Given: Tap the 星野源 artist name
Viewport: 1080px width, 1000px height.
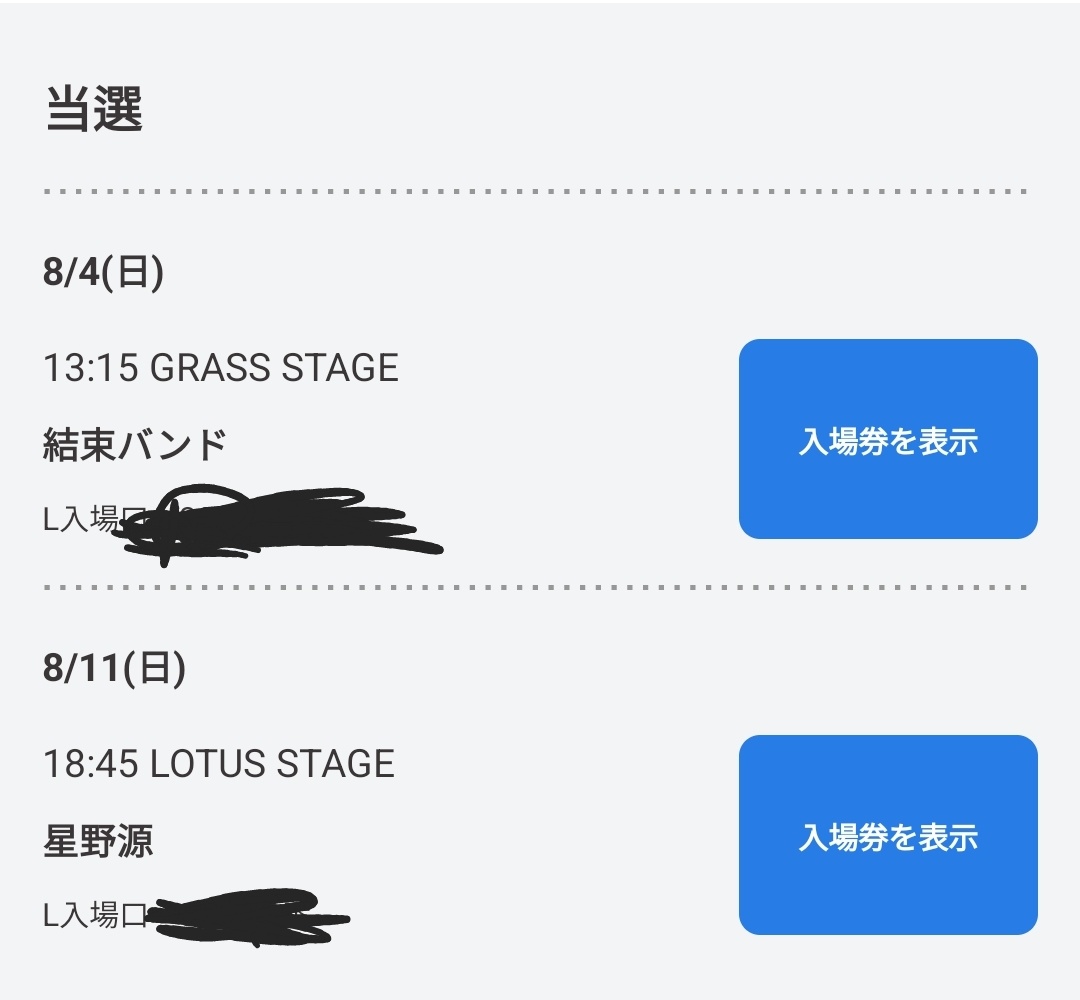Looking at the screenshot, I should pyautogui.click(x=98, y=841).
